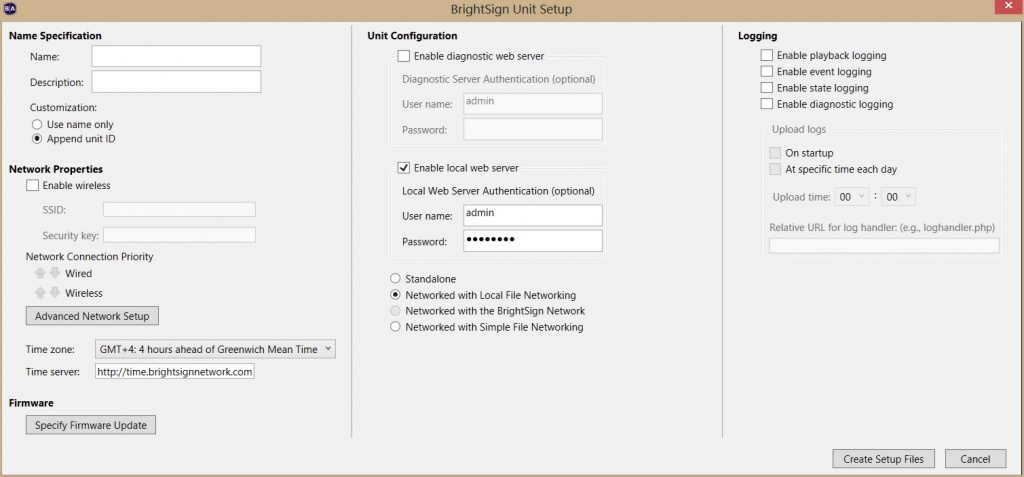Click the Security key field
1024x477 pixels.
[180, 235]
